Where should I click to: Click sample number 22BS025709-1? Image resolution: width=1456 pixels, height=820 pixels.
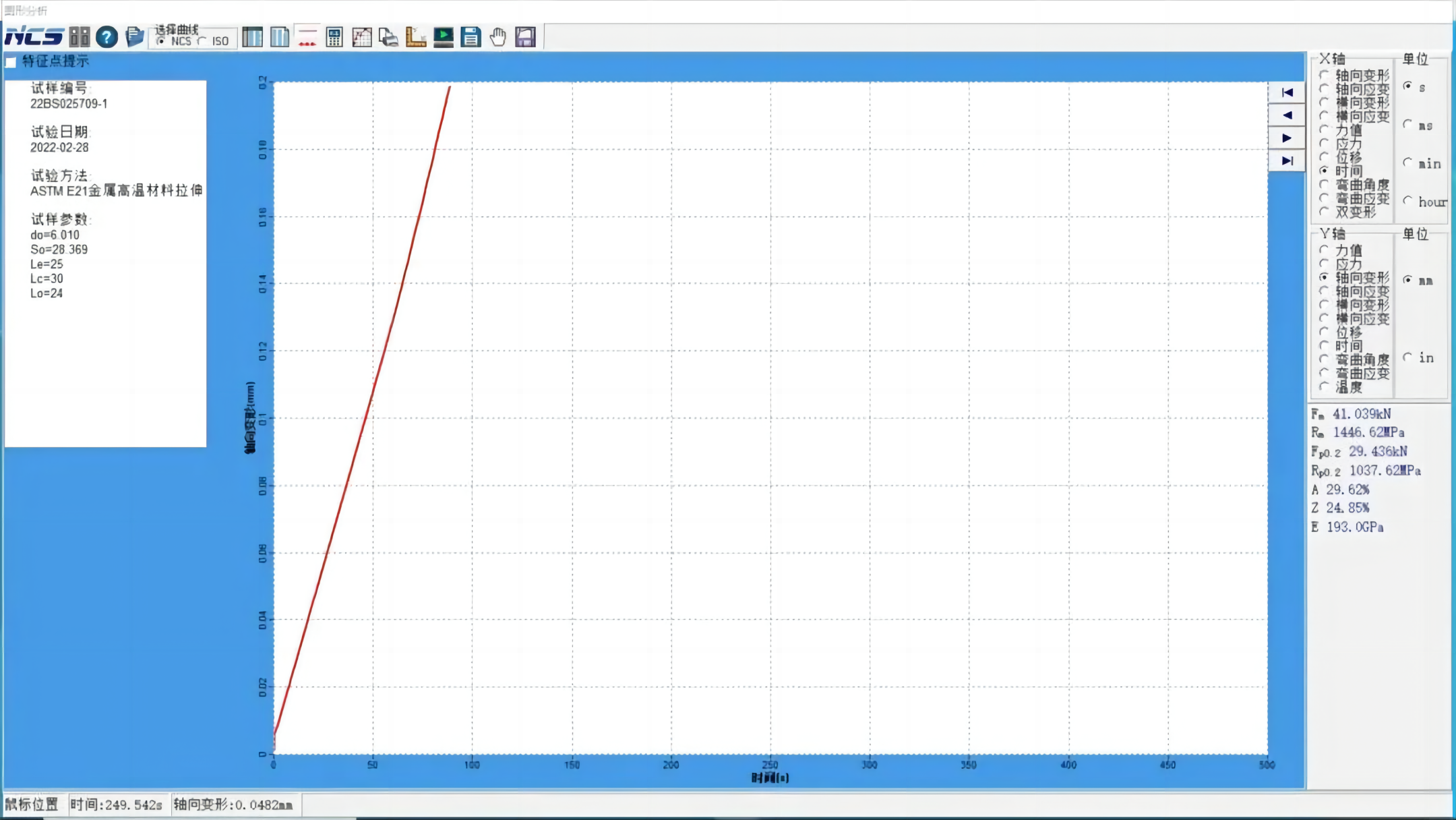[x=69, y=104]
